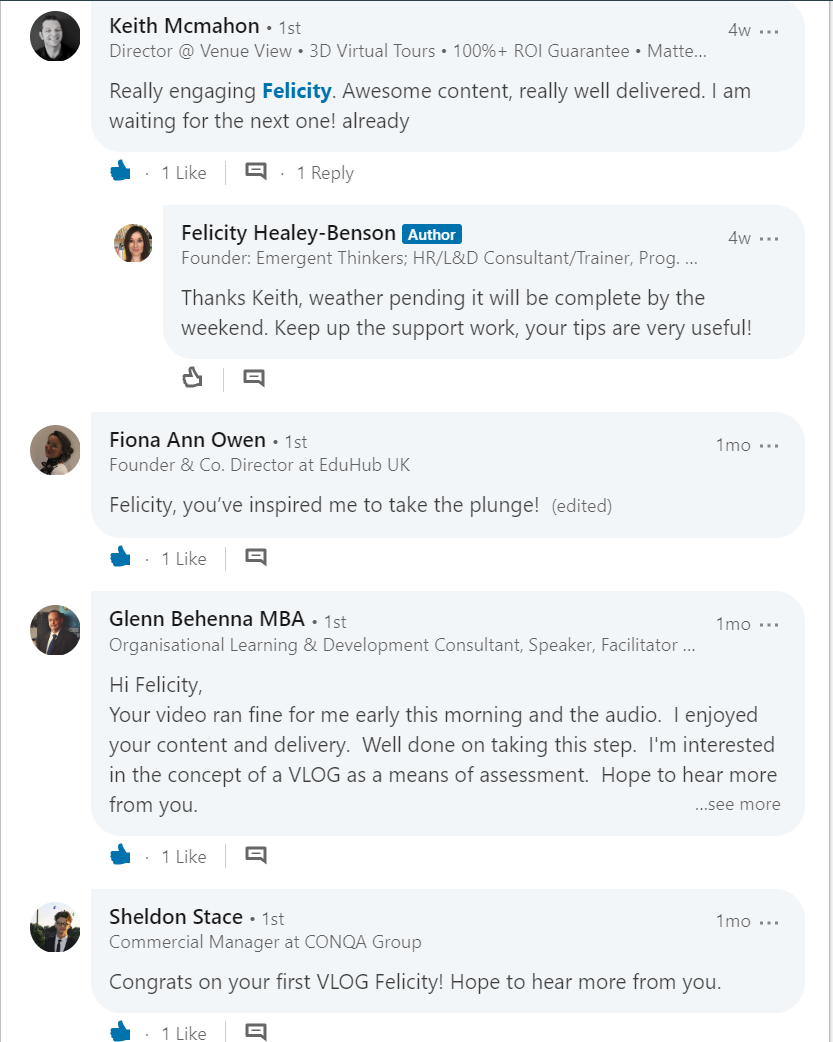Click comment icon under Fiona's comment

point(256,558)
